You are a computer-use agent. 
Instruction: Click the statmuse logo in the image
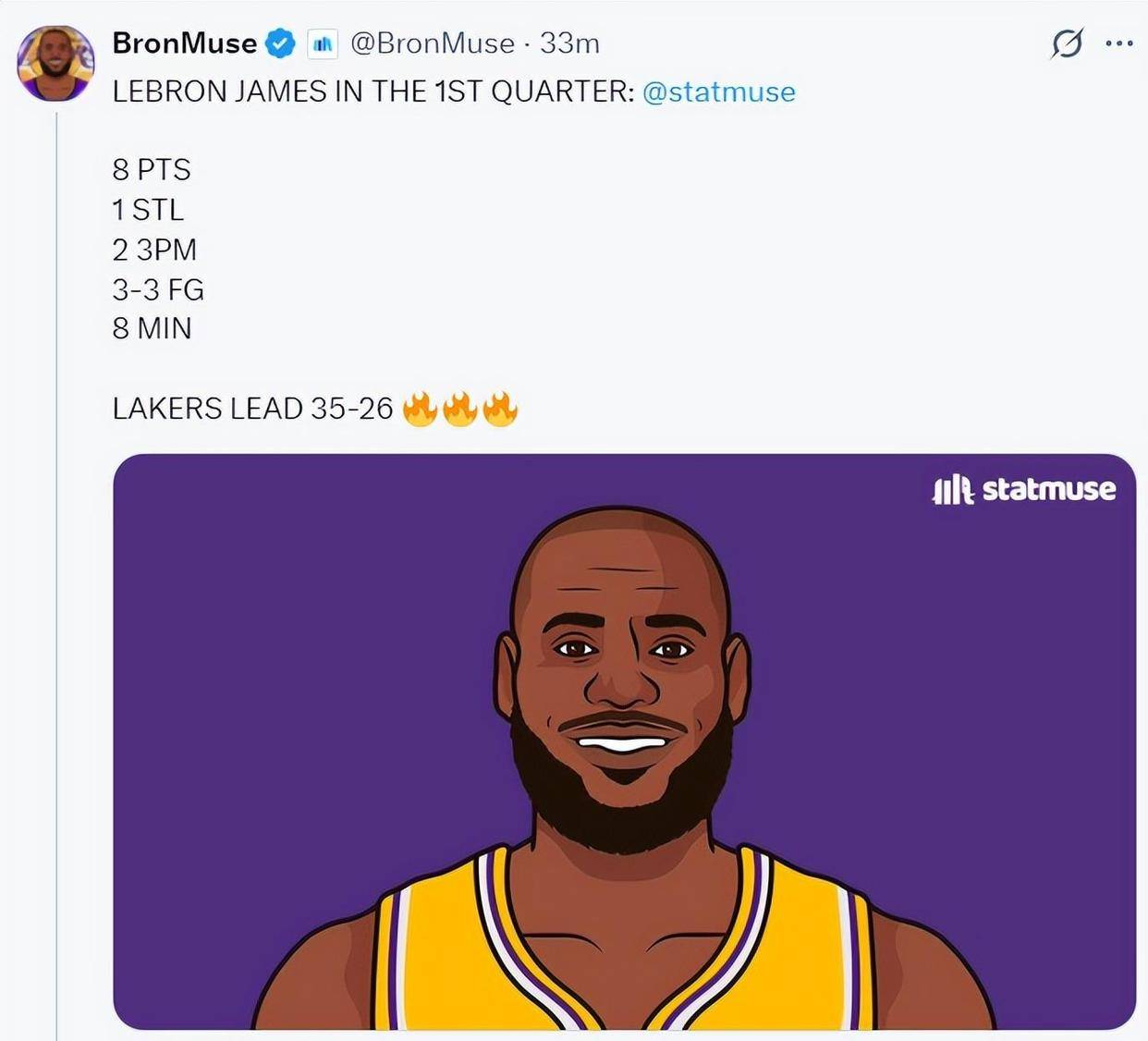click(x=1024, y=489)
